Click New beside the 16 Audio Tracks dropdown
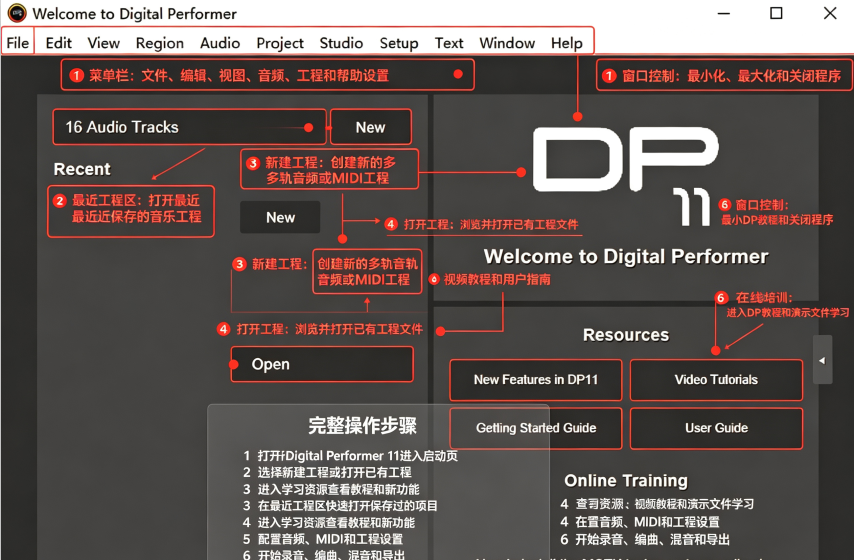Screen dimensions: 854x560 (370, 127)
